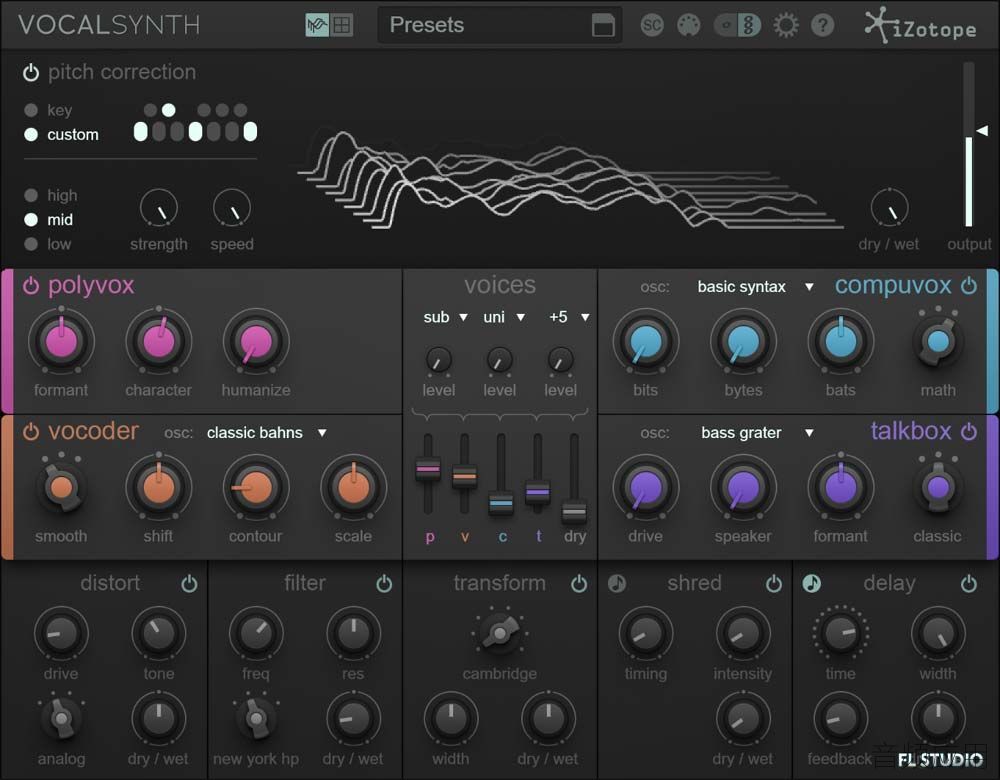This screenshot has height=780, width=1000.
Task: Open the +5 voice dropdown
Action: (x=569, y=317)
